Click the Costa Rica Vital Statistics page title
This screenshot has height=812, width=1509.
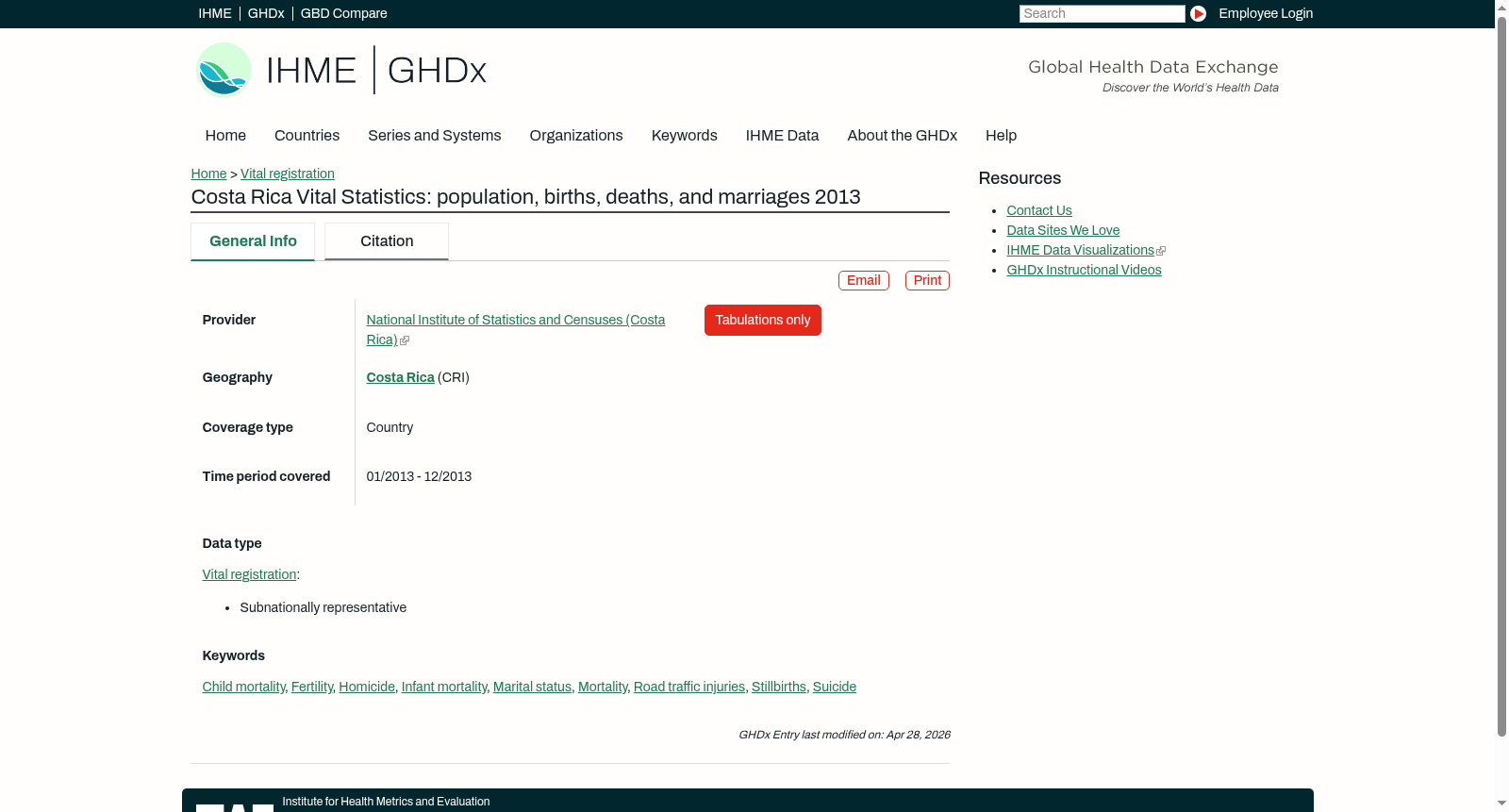(x=525, y=197)
